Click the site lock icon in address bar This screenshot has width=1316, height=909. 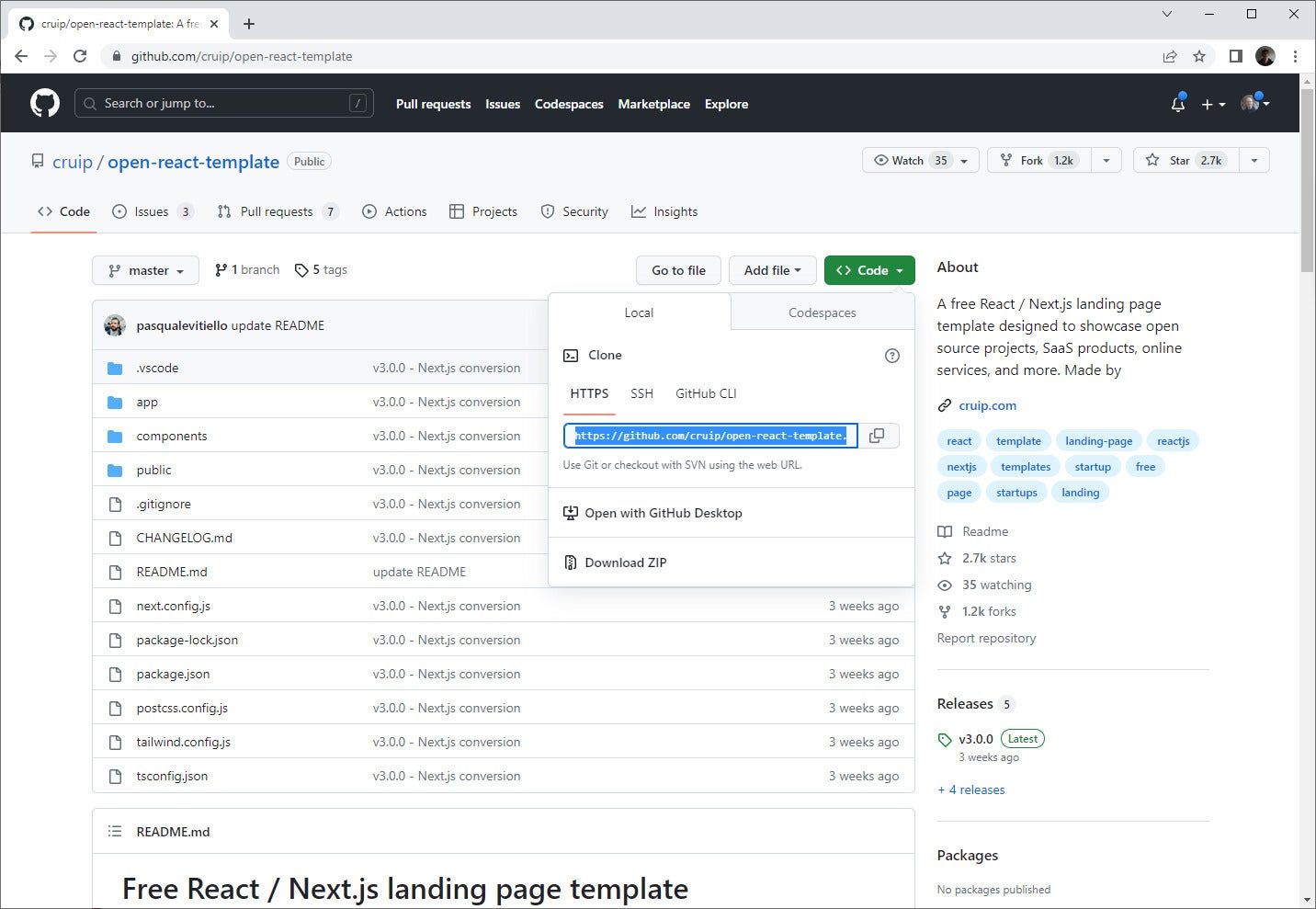point(116,56)
